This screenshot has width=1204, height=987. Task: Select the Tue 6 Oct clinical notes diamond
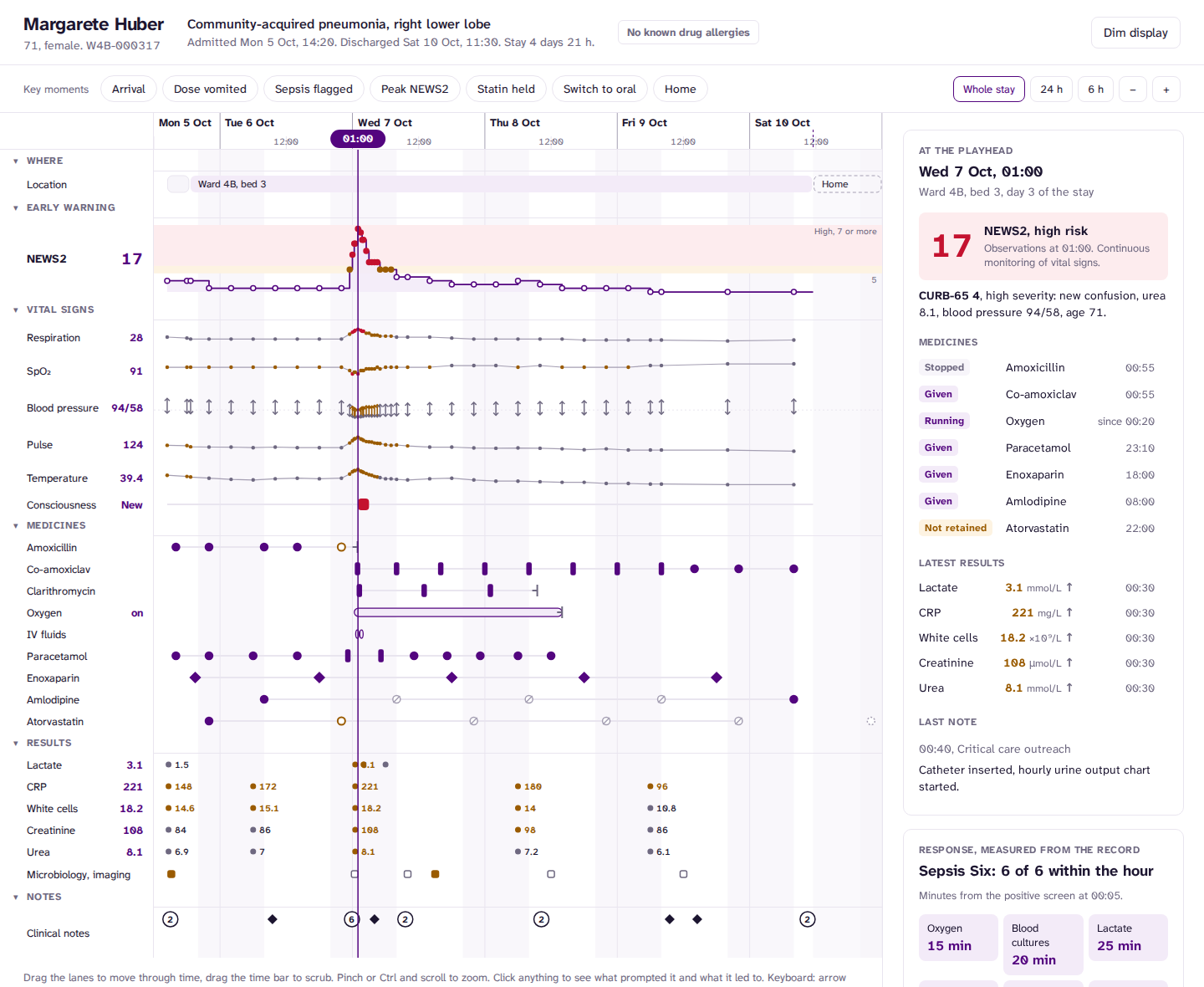pos(273,919)
